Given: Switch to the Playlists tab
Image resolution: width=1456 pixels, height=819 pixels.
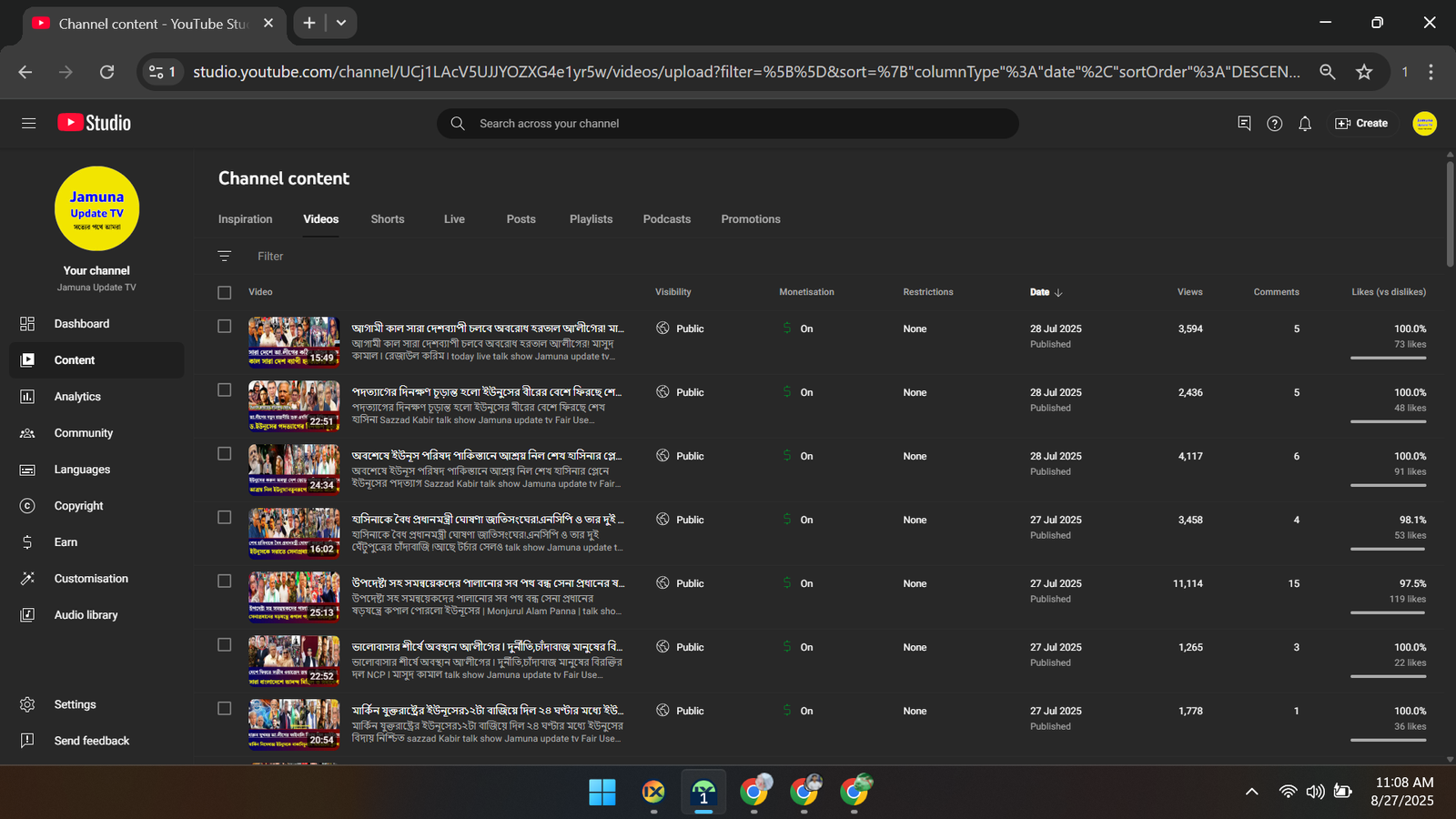Looking at the screenshot, I should coord(591,219).
